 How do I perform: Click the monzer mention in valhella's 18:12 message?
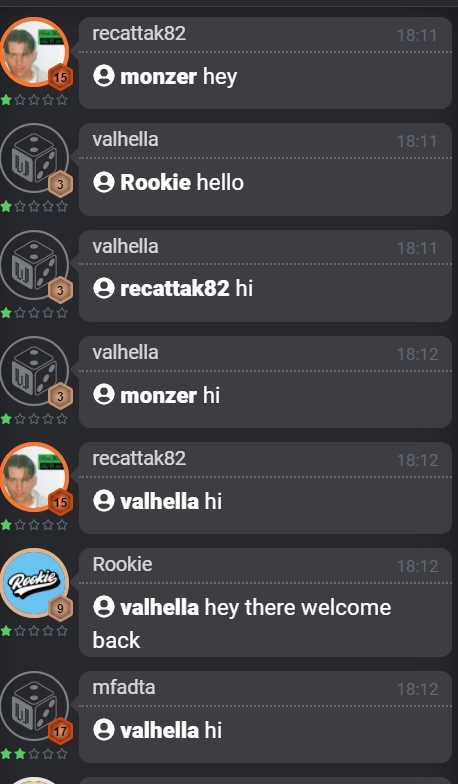[158, 396]
